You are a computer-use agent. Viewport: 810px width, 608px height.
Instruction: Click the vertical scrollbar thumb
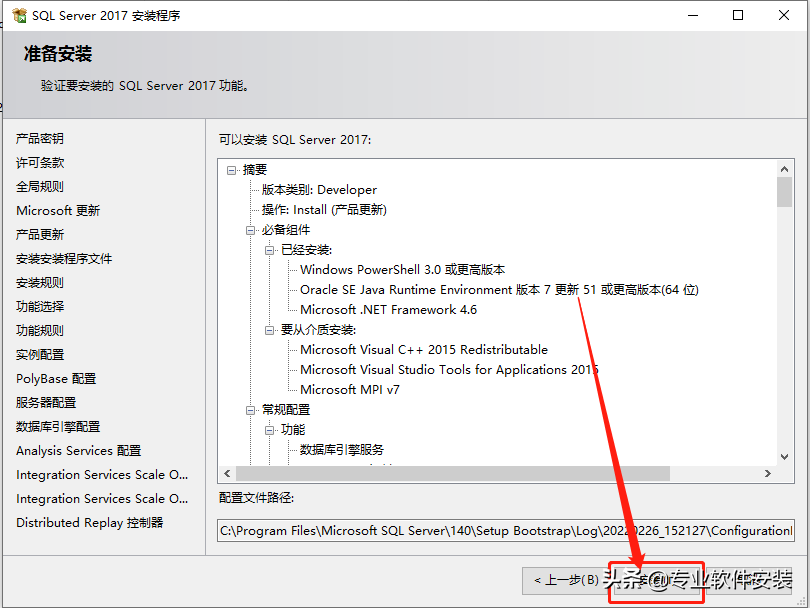(784, 192)
